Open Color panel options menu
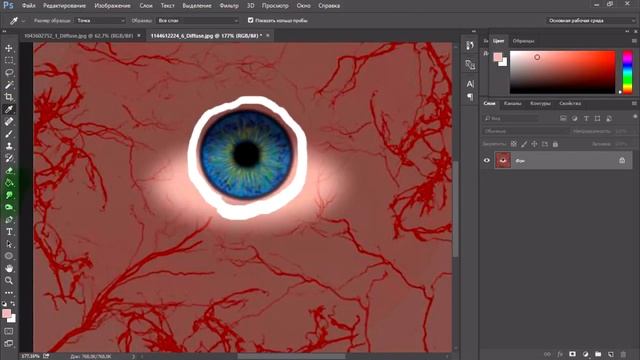This screenshot has height=360, width=640. [634, 41]
